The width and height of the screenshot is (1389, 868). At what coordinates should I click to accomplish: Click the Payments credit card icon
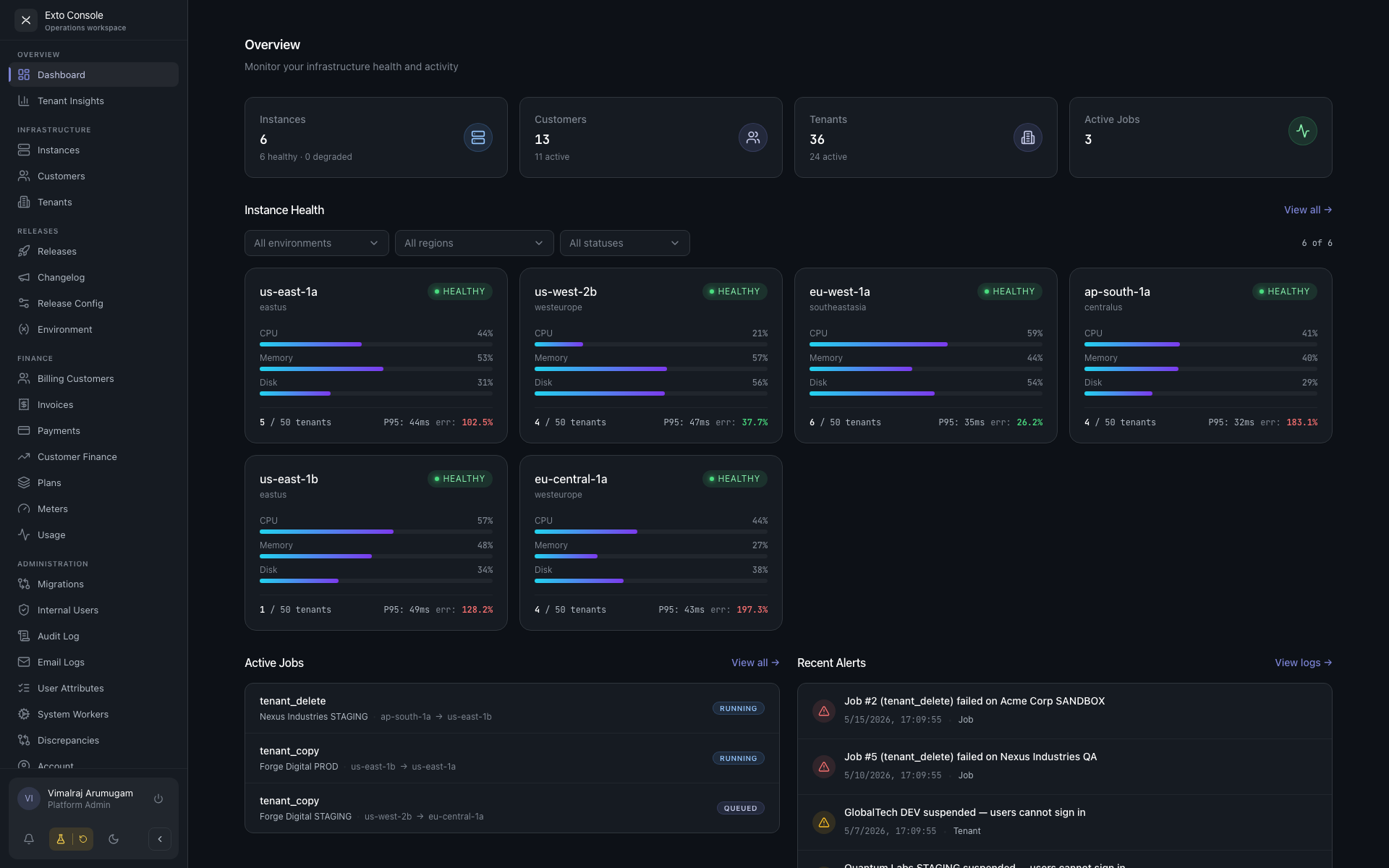pos(24,430)
